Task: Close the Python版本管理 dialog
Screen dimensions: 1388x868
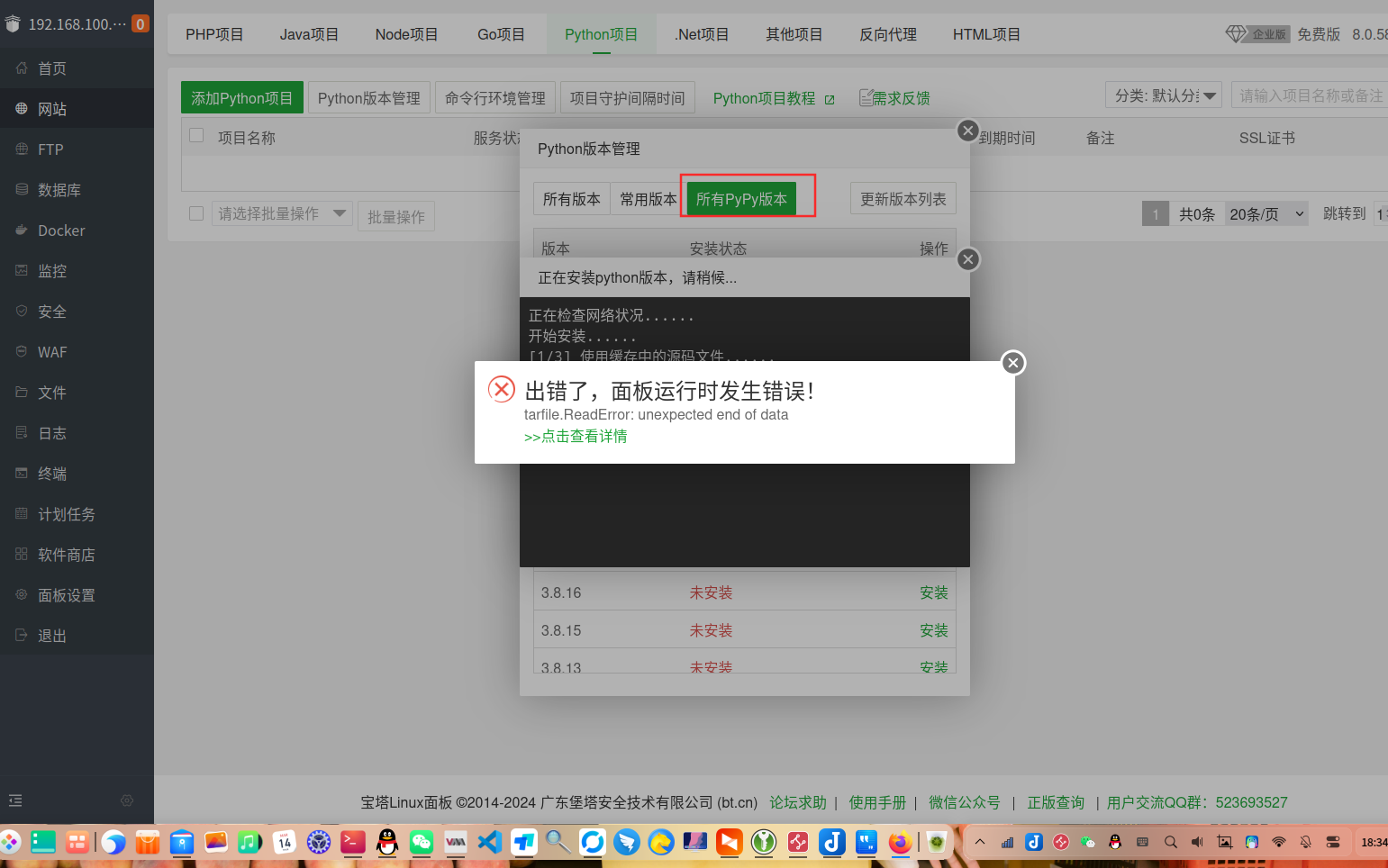Action: [968, 131]
